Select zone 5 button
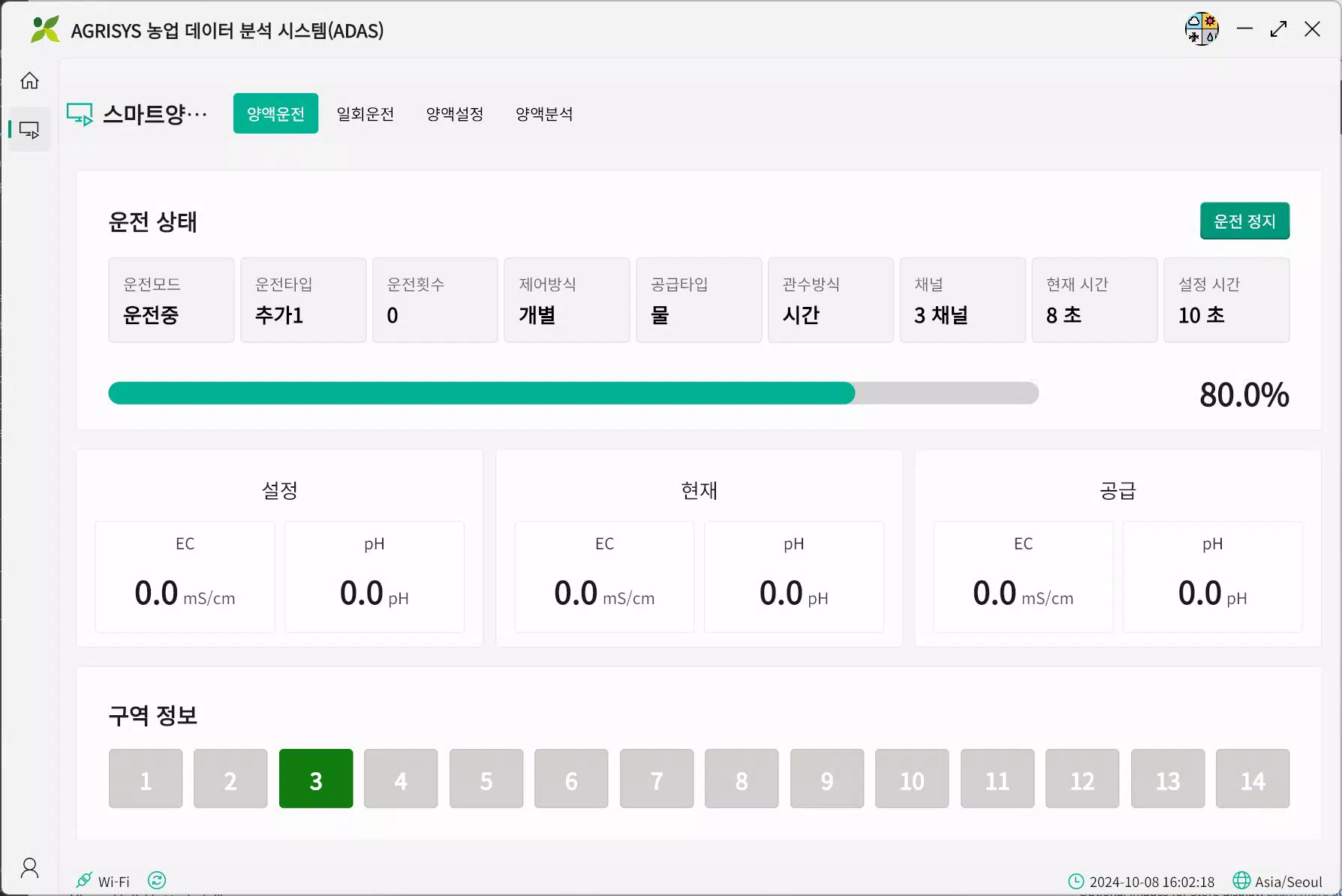This screenshot has height=896, width=1342. (x=486, y=778)
